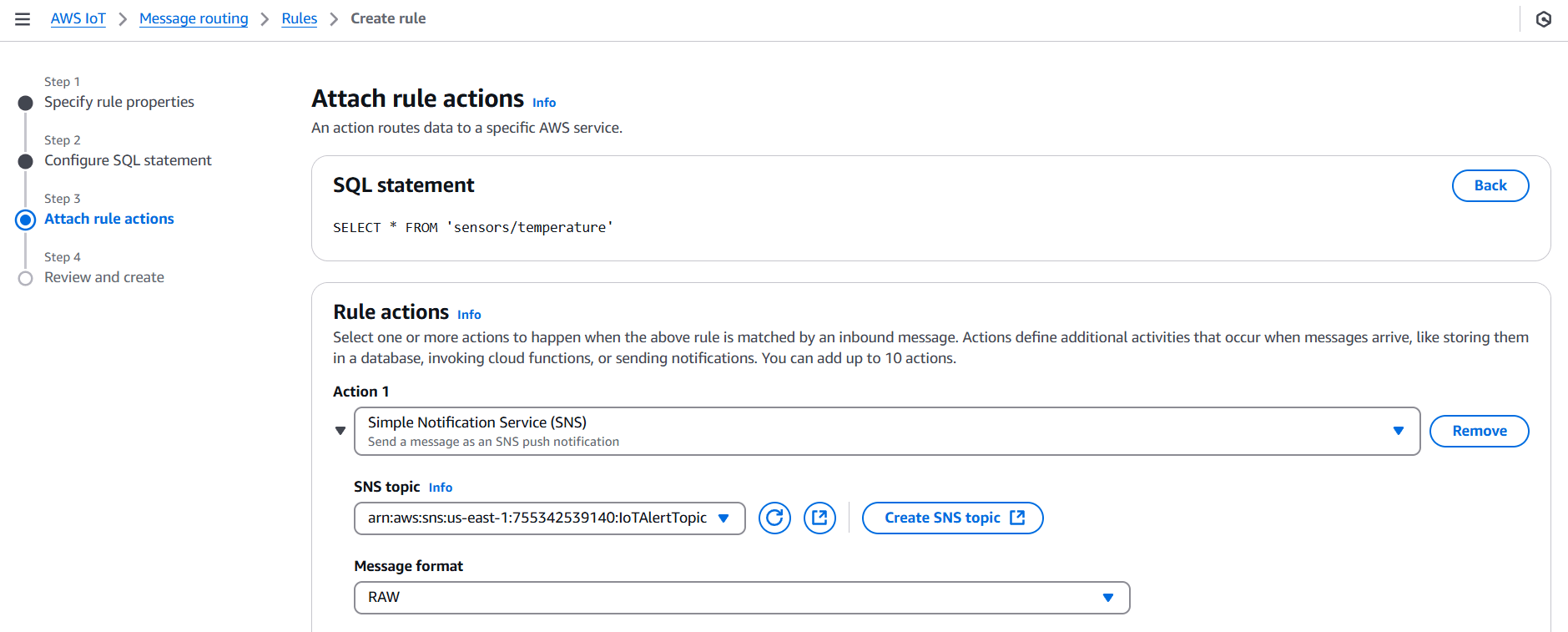Remove Action 1

(x=1480, y=431)
